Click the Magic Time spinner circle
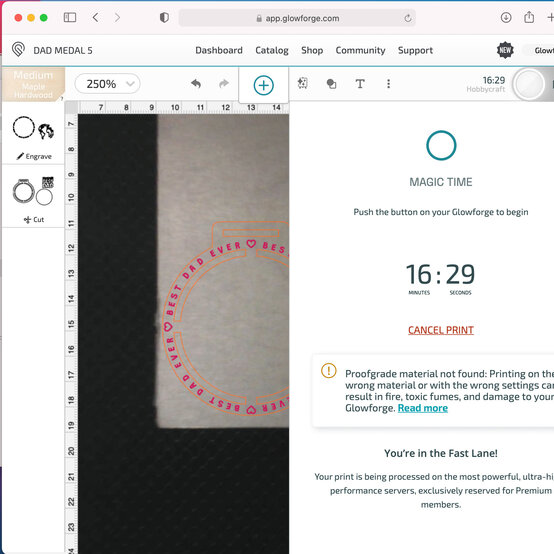The height and width of the screenshot is (554, 554). [441, 145]
